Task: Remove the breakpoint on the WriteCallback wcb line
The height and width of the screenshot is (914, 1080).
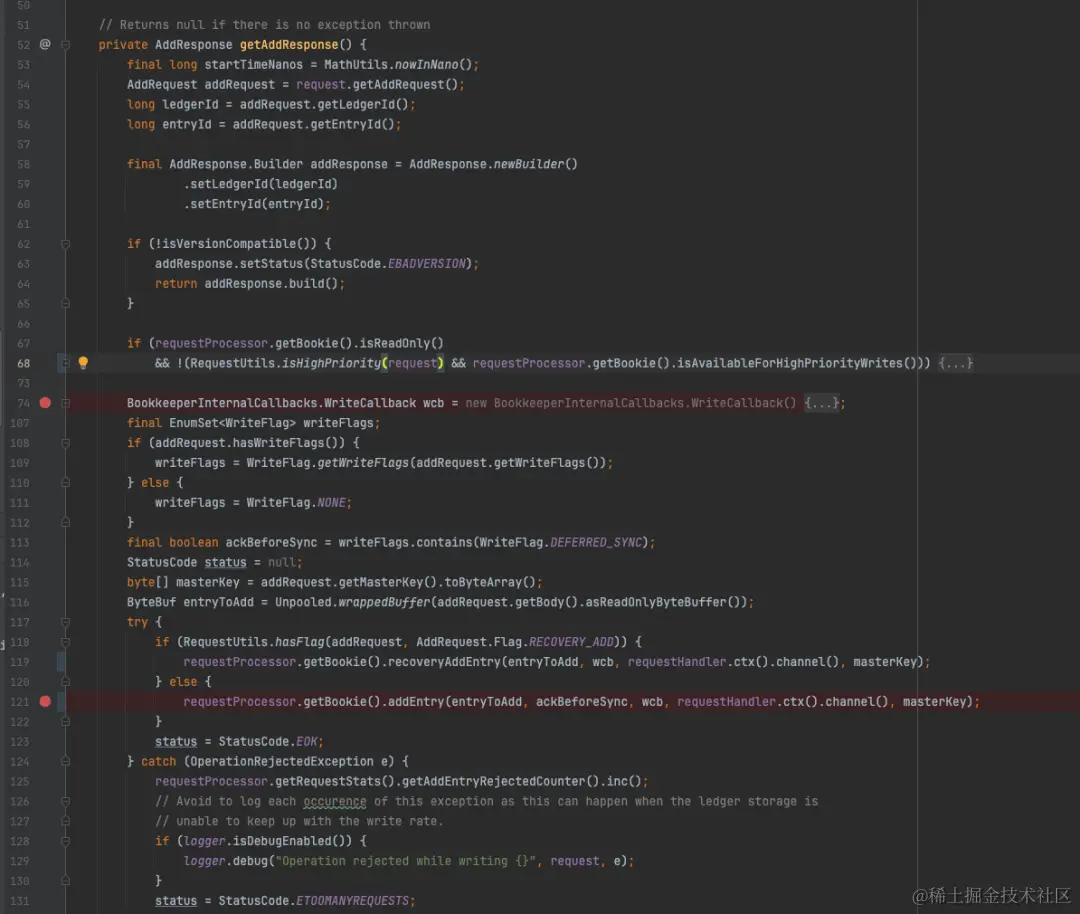Action: click(x=45, y=403)
